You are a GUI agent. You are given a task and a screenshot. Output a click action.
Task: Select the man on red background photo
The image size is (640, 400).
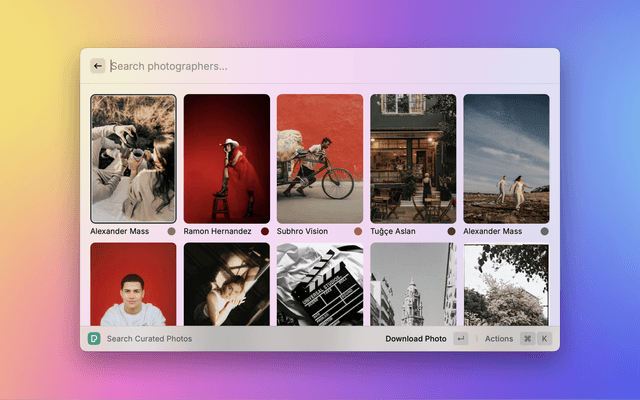(x=133, y=284)
